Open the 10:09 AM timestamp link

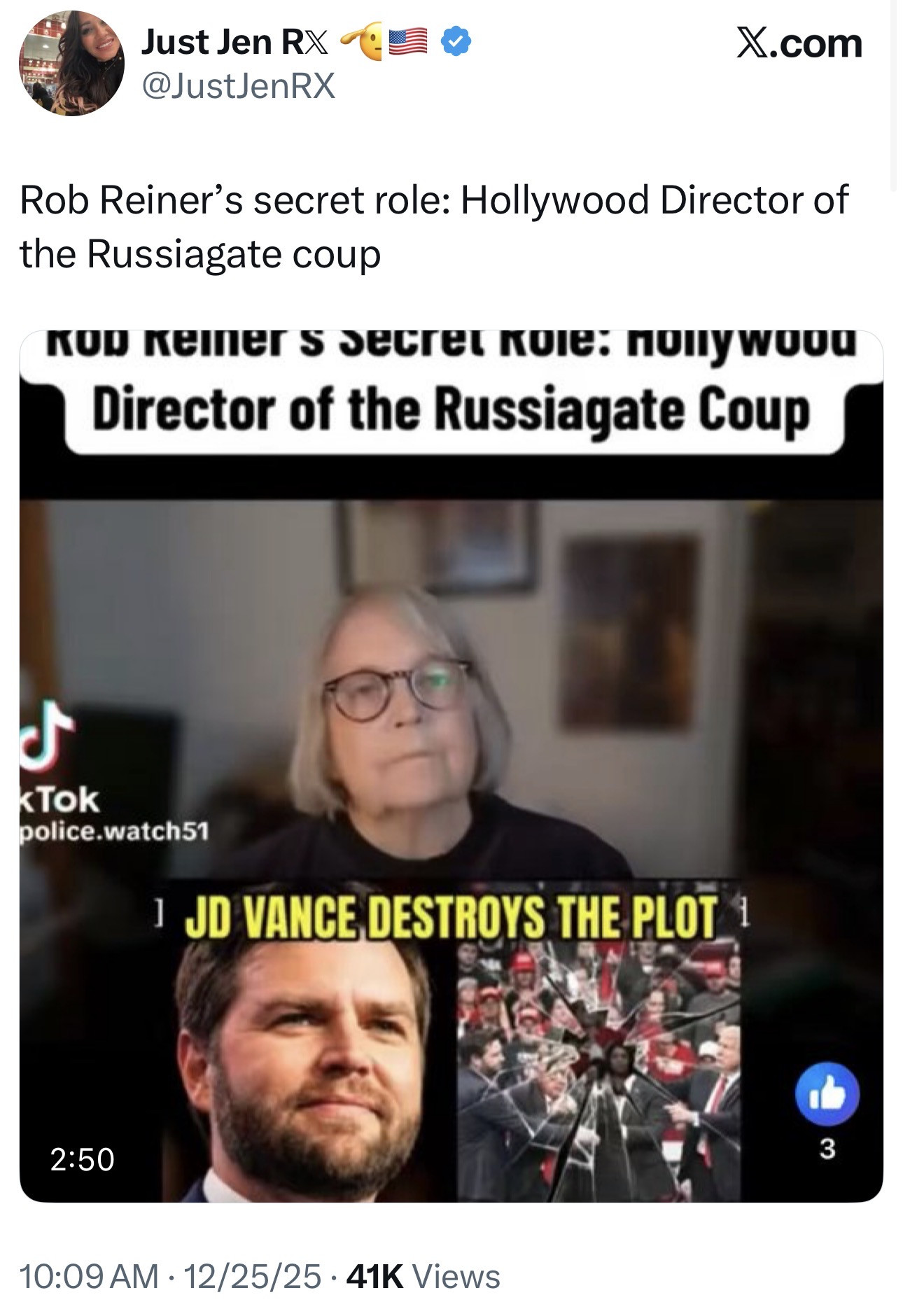coord(89,1276)
